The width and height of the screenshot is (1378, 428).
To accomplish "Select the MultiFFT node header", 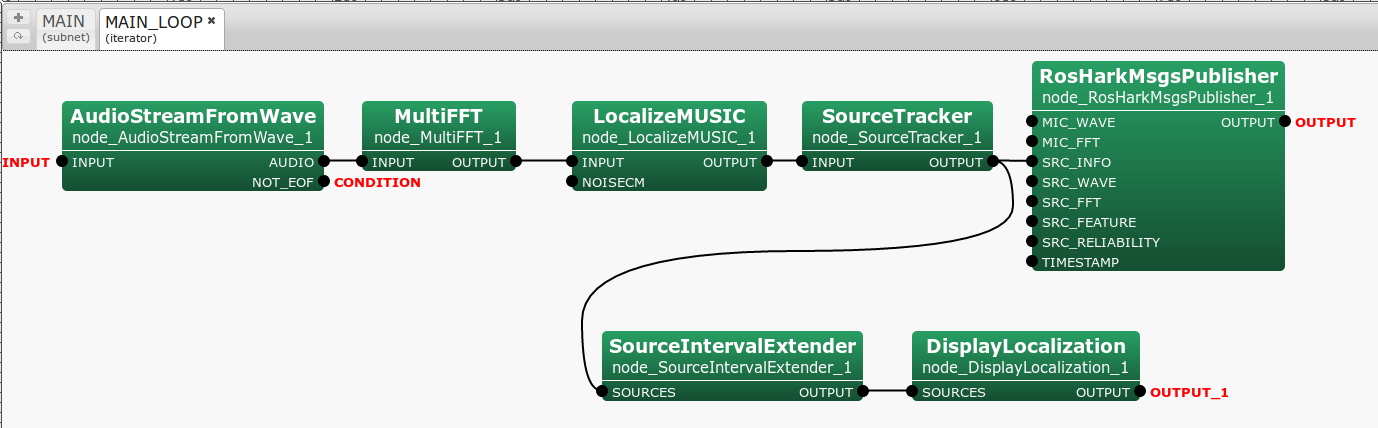I will tap(438, 116).
